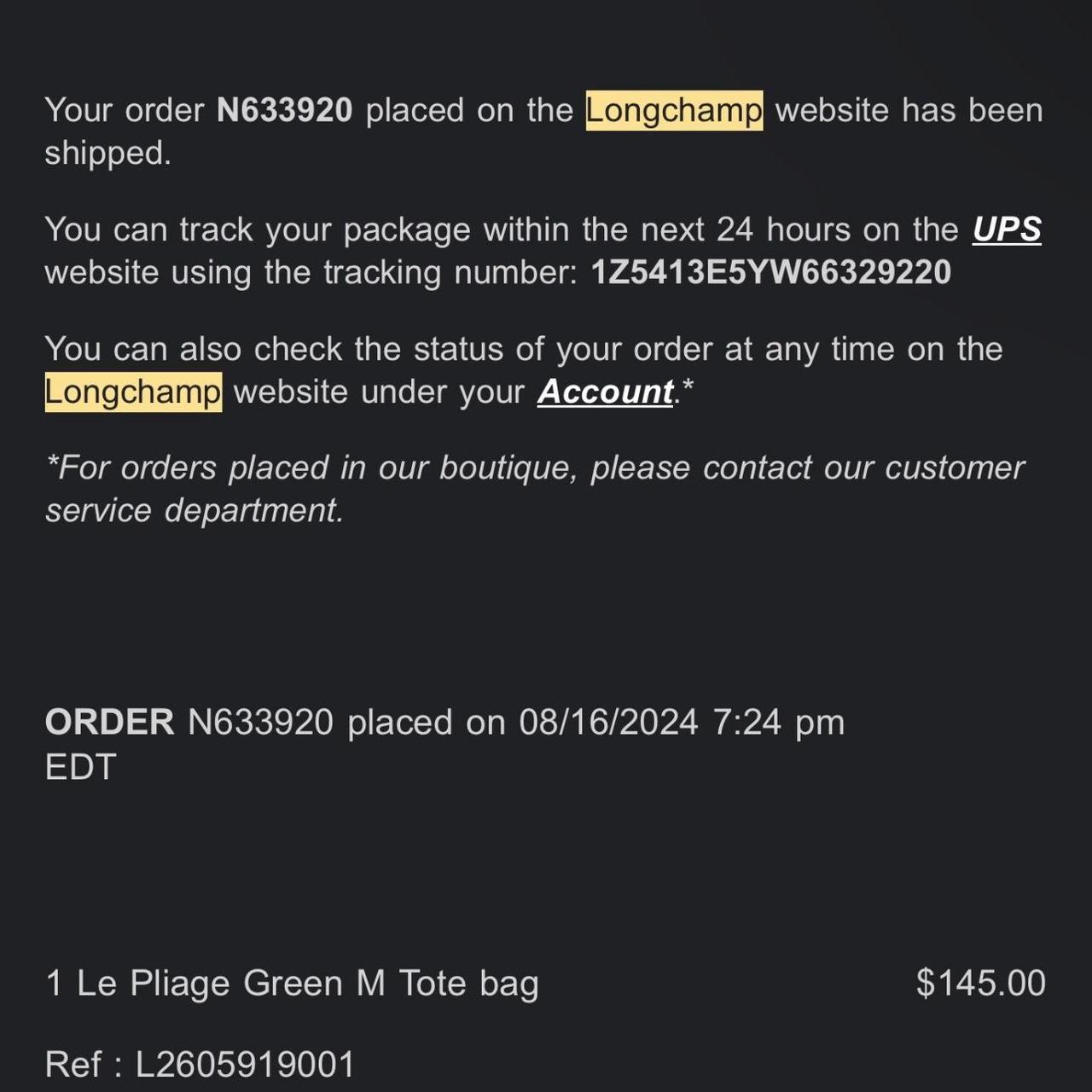Select tracking number 1Z5413E5YW66329220
This screenshot has height=1092, width=1092.
click(x=771, y=272)
